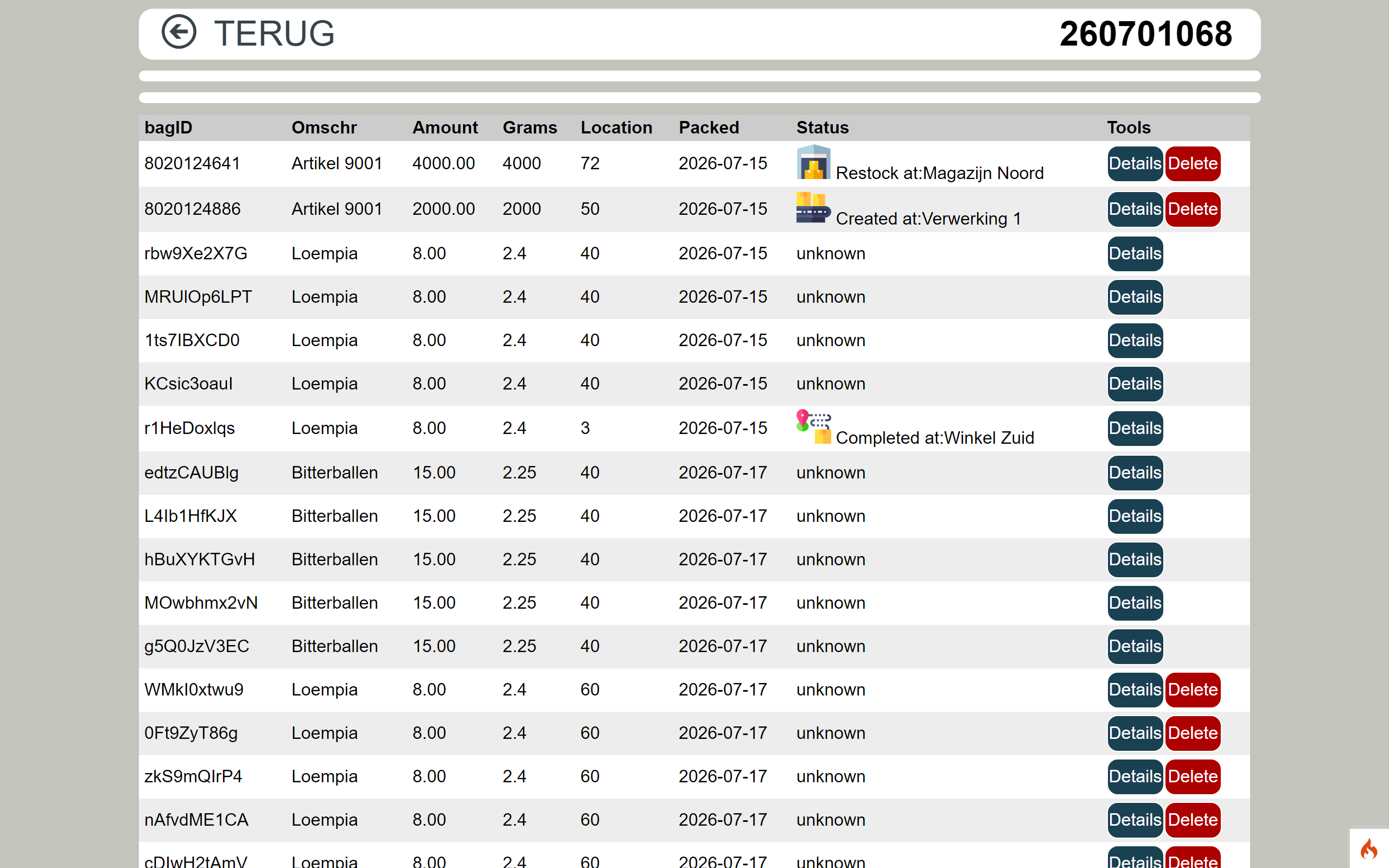Click the Completed delivery route status icon
This screenshot has width=1389, height=868.
813,427
